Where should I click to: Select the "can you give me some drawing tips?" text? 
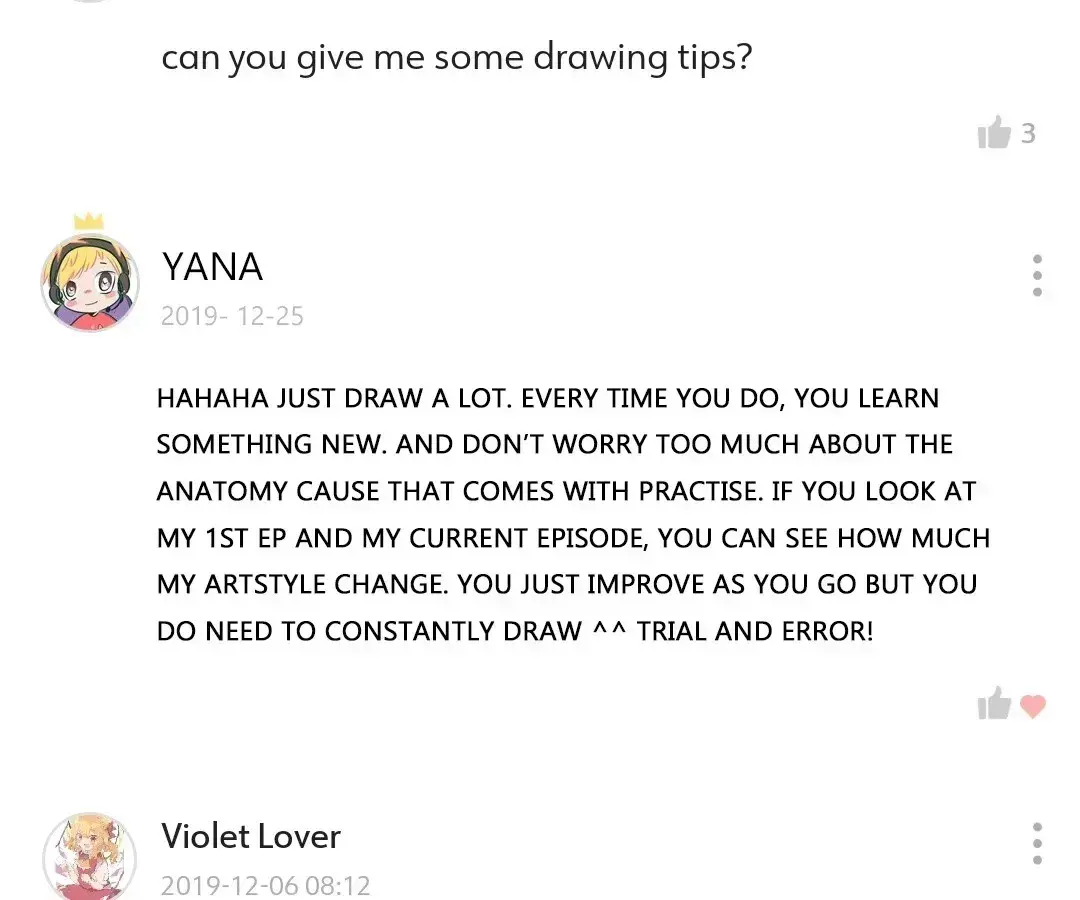(457, 58)
